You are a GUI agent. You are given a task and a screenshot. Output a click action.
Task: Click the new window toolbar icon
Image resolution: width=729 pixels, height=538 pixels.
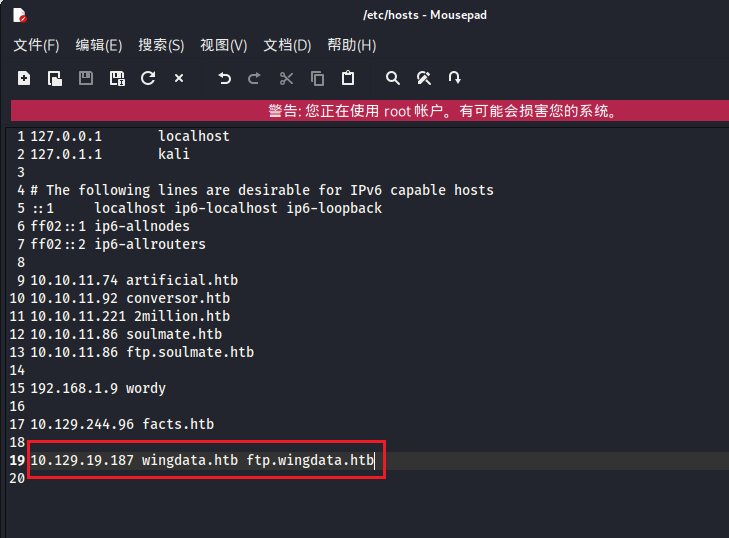coord(55,78)
